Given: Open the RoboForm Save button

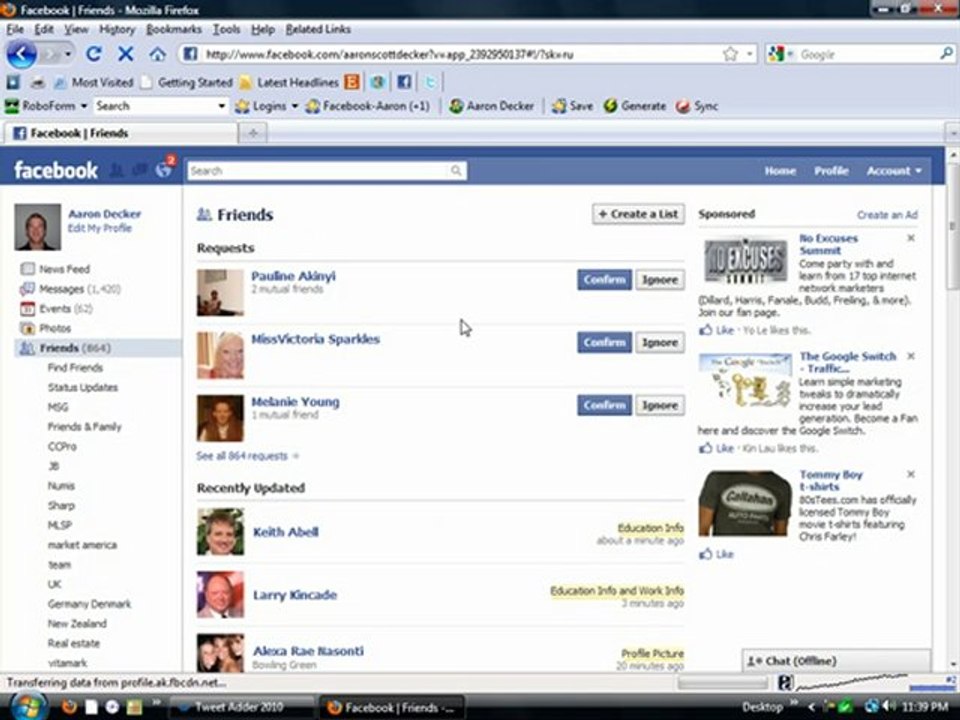Looking at the screenshot, I should 572,106.
